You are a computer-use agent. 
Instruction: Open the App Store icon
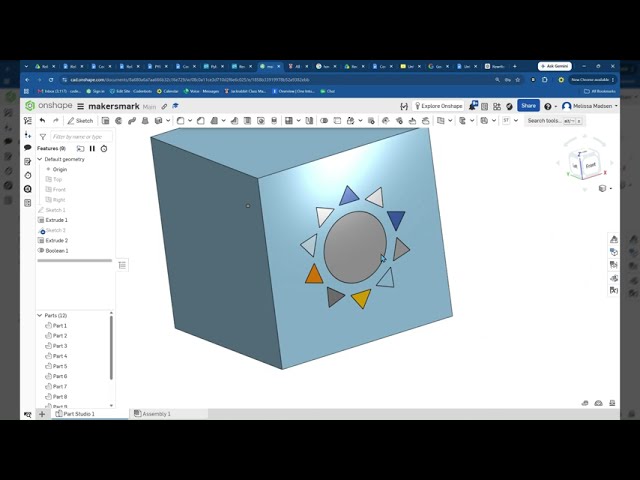click(x=497, y=106)
